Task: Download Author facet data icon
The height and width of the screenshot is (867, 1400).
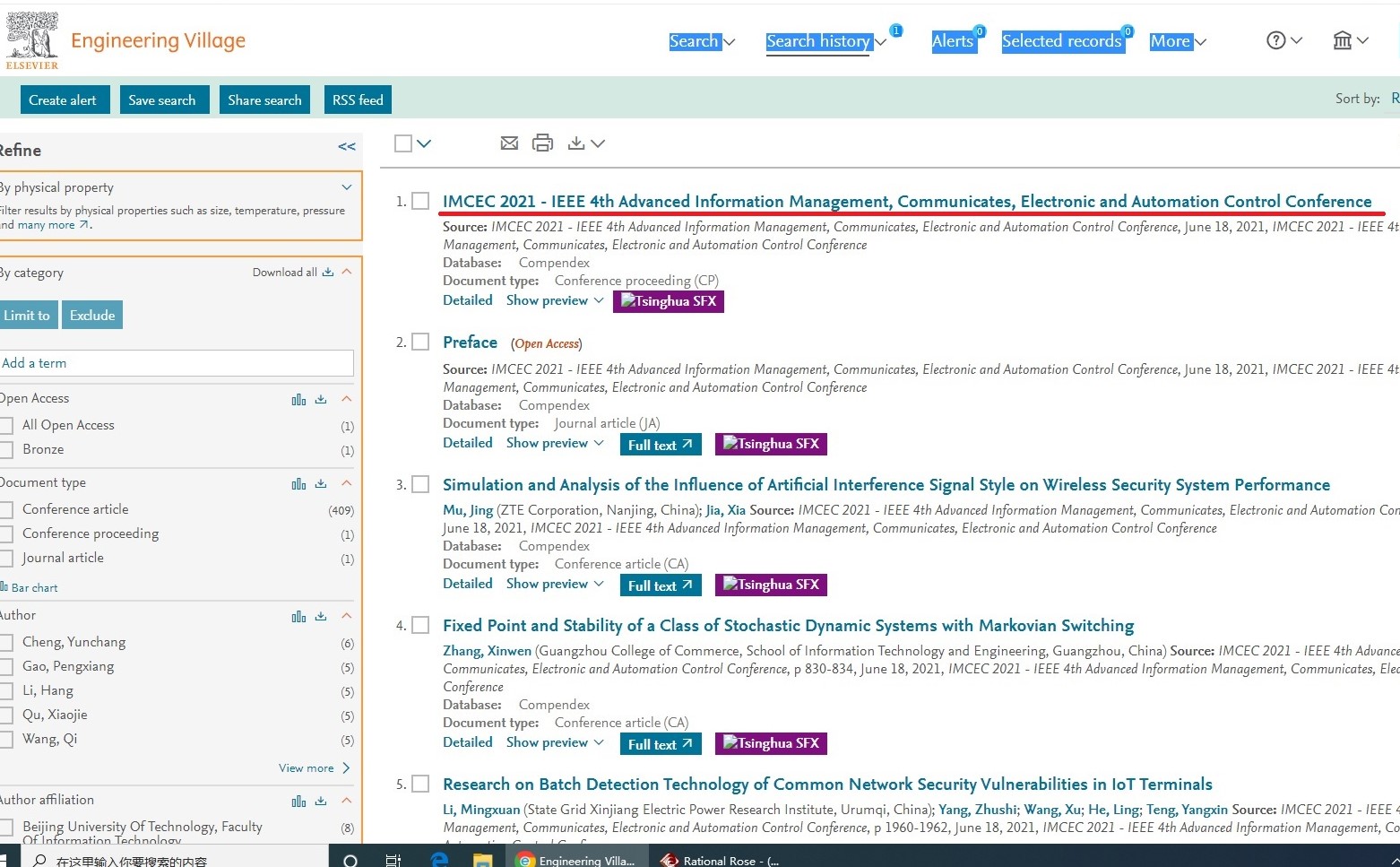Action: click(x=321, y=617)
